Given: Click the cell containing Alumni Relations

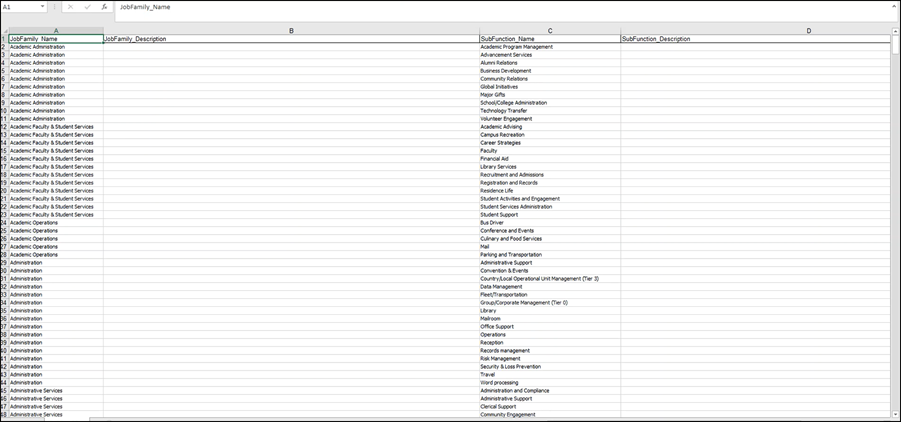Looking at the screenshot, I should 549,63.
